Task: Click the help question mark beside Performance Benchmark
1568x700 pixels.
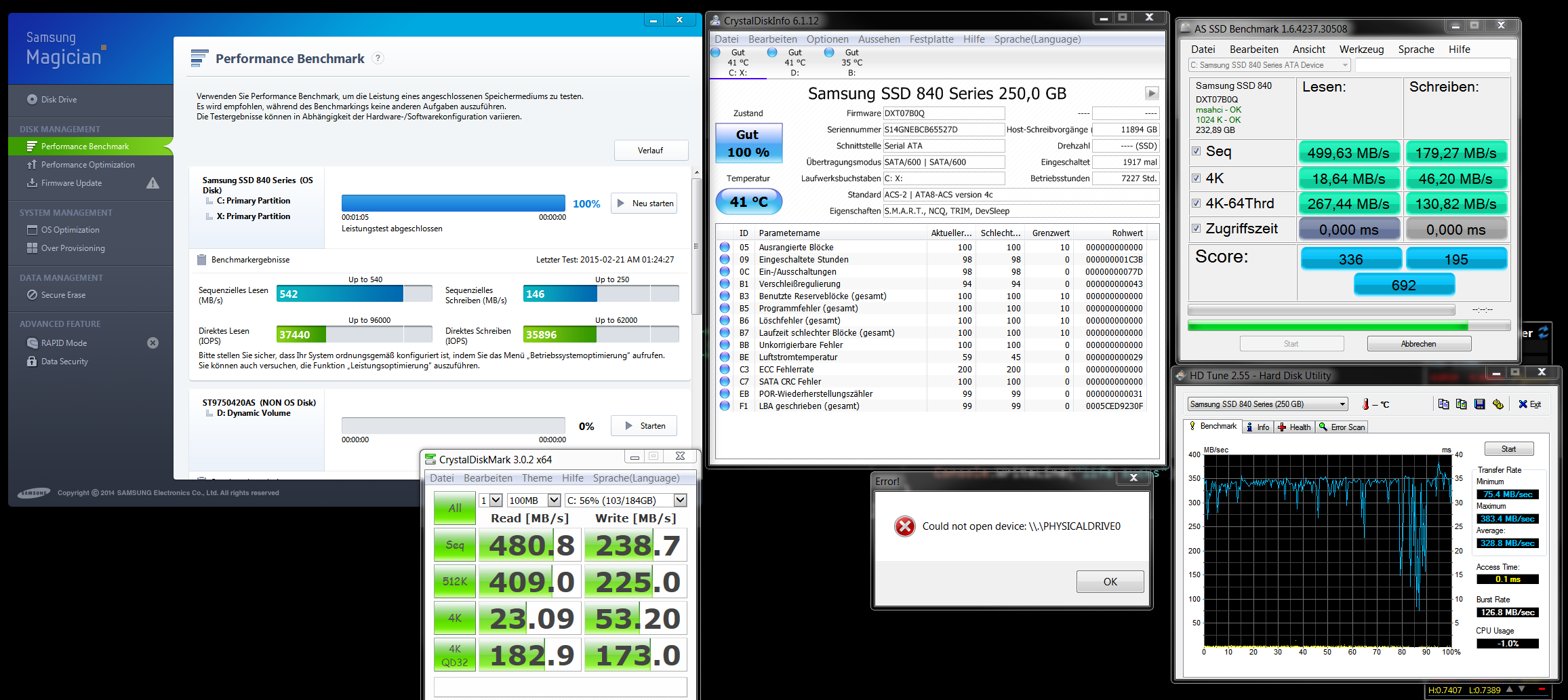Action: 378,58
